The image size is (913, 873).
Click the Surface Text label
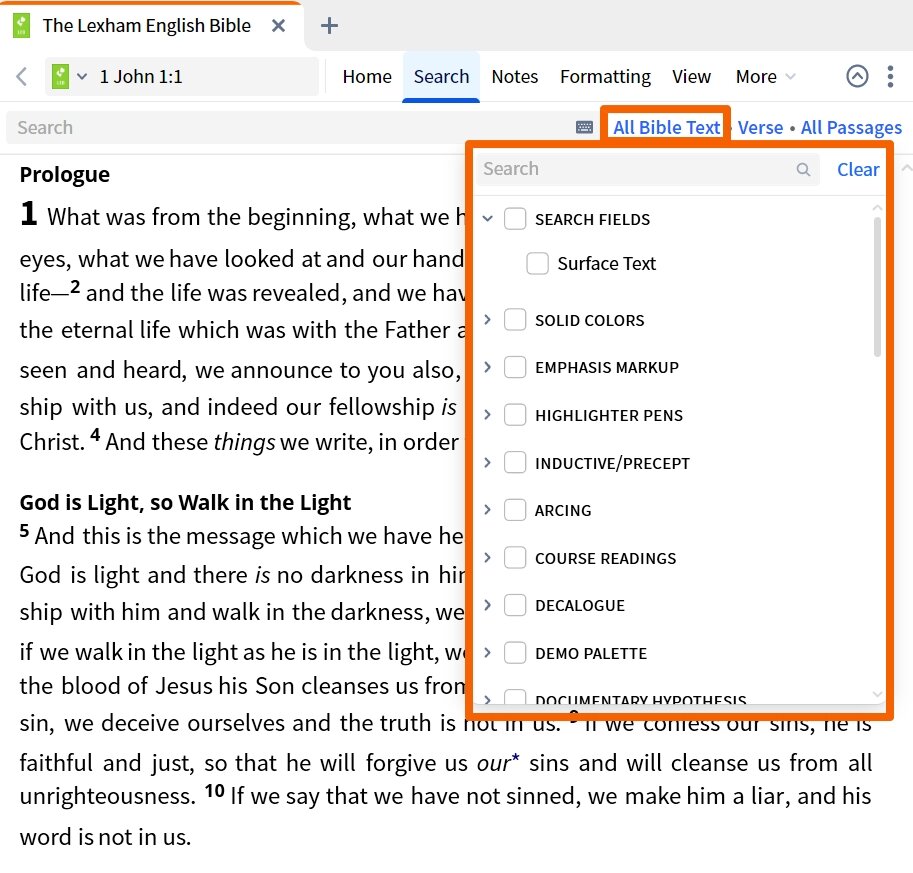point(607,264)
